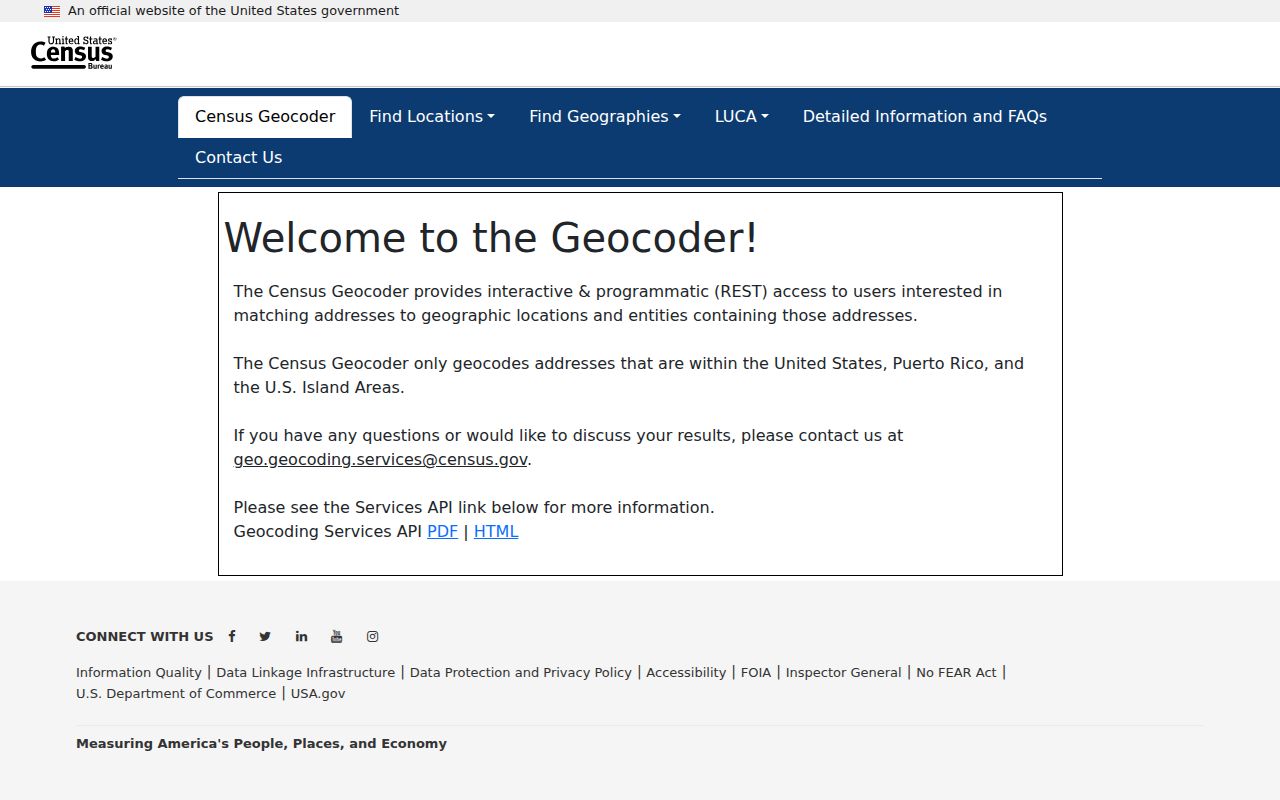Open the Census Bureau Facebook page icon
This screenshot has width=1280, height=800.
pos(232,636)
